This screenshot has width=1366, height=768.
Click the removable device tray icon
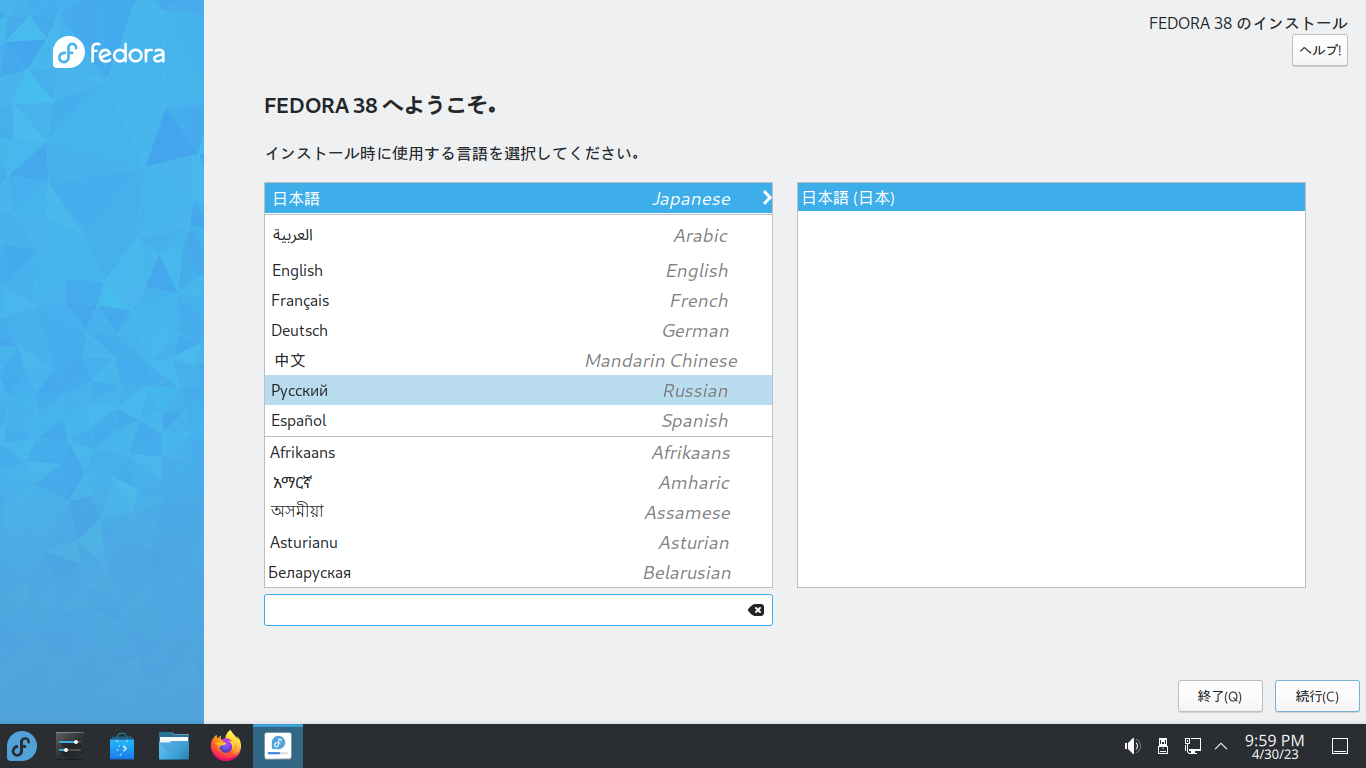tap(1162, 746)
